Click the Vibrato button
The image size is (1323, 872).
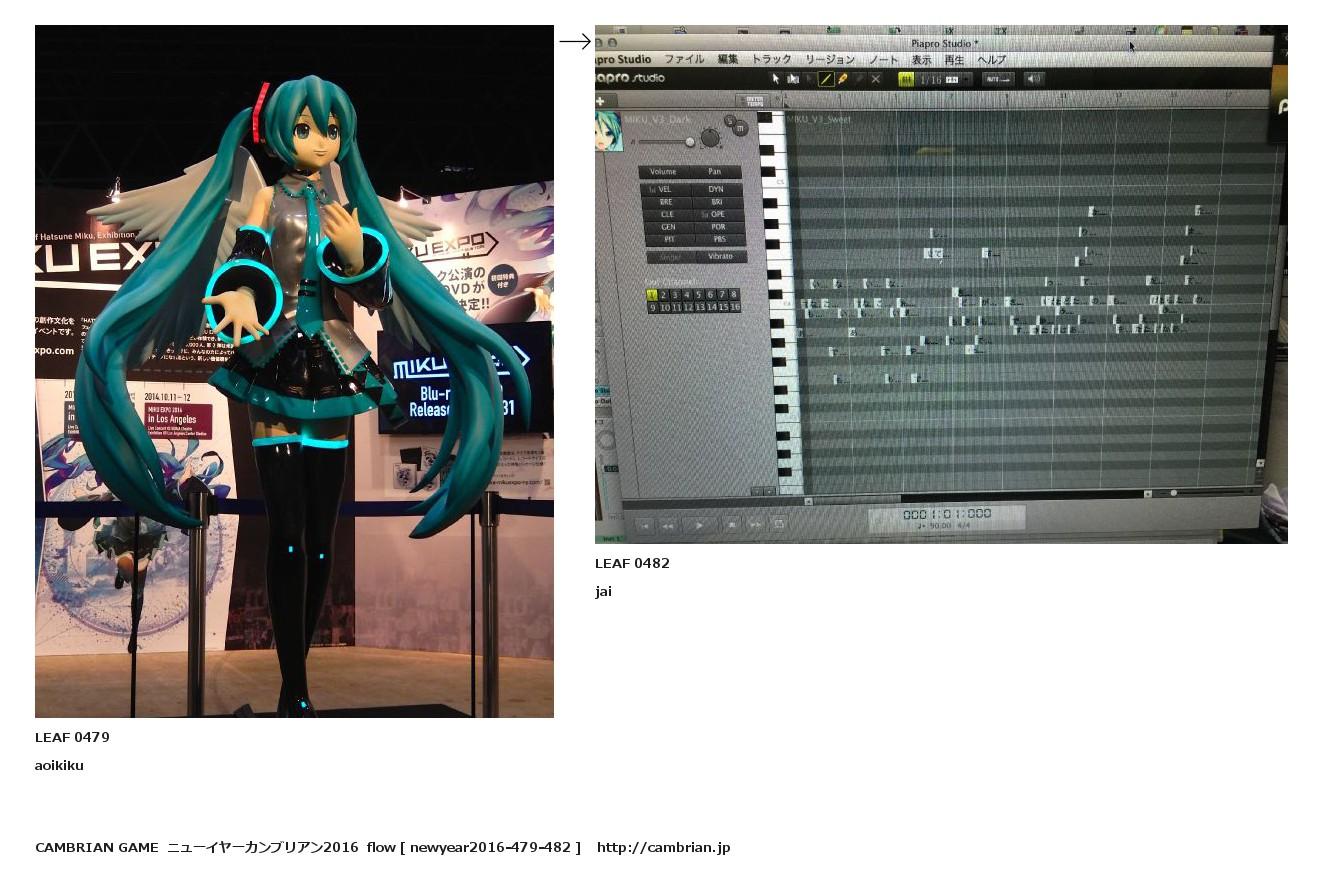720,257
